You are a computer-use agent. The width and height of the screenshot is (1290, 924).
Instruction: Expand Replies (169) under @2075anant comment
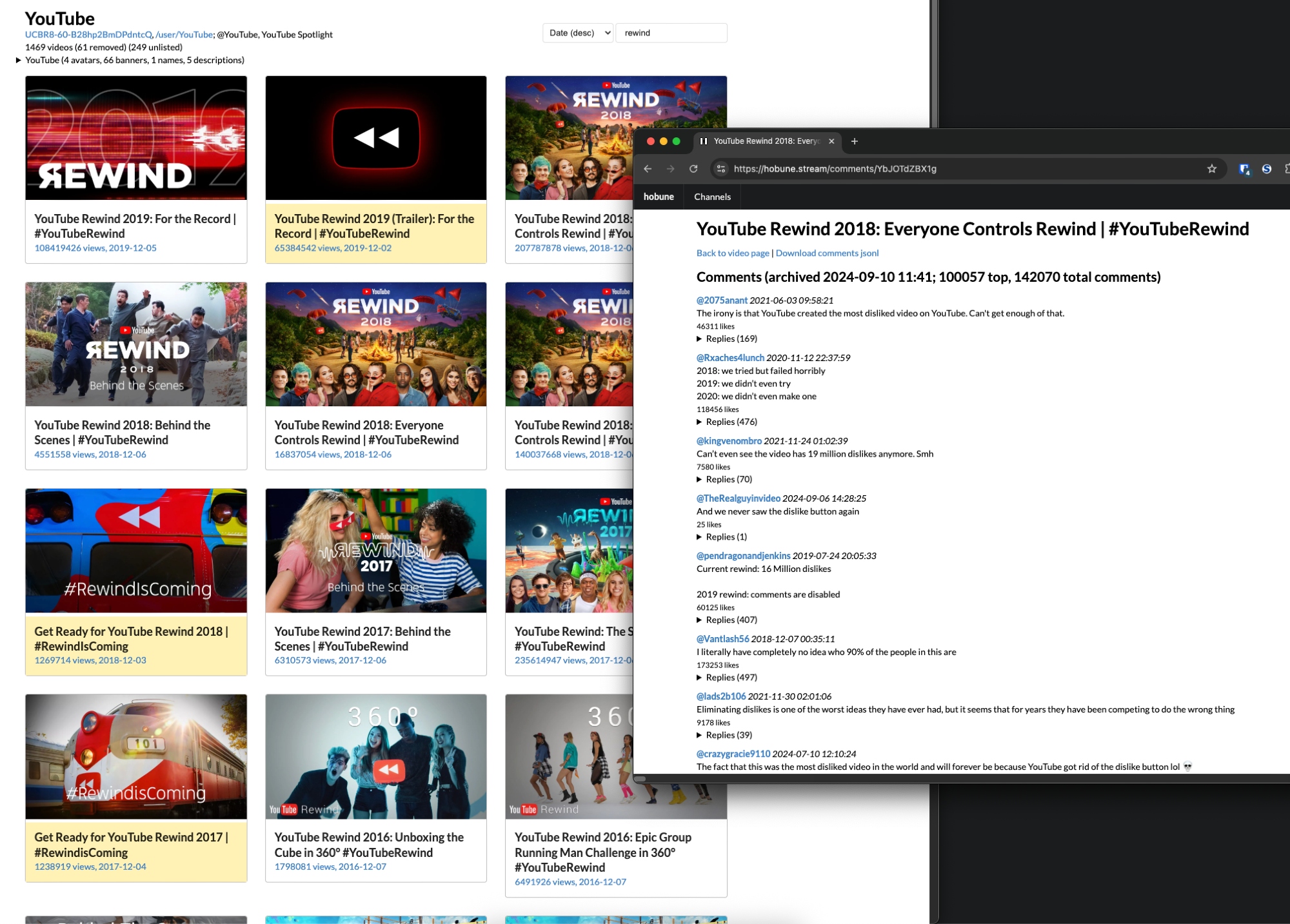click(727, 339)
